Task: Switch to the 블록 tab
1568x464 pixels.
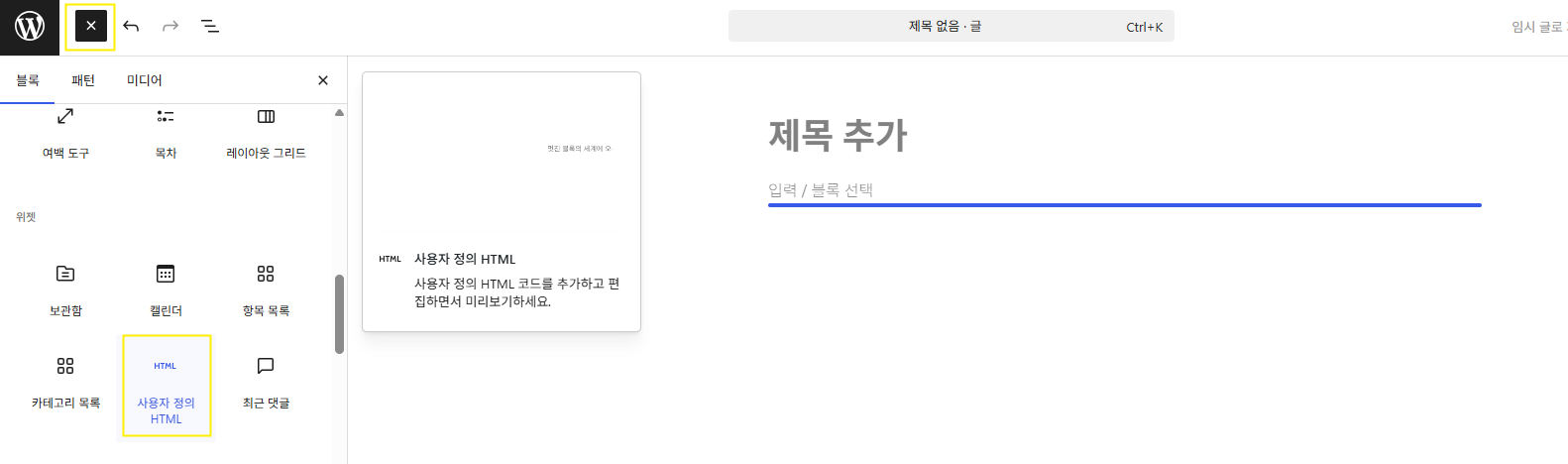Action: tap(28, 80)
